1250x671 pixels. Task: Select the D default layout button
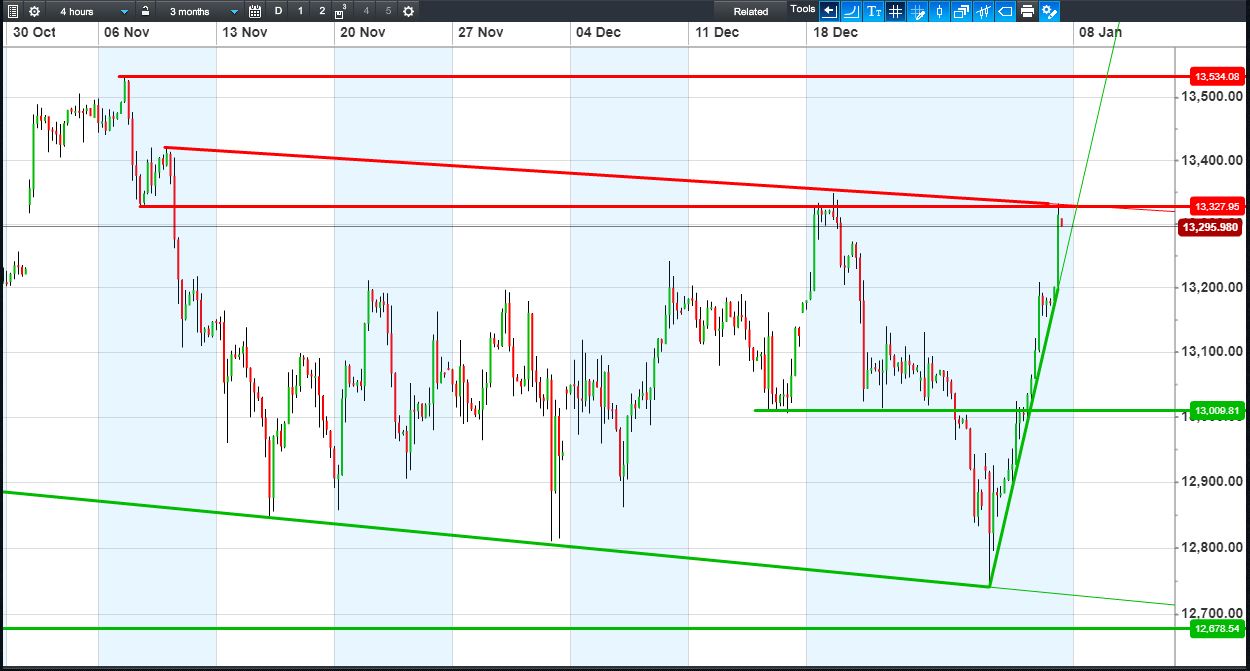(278, 11)
